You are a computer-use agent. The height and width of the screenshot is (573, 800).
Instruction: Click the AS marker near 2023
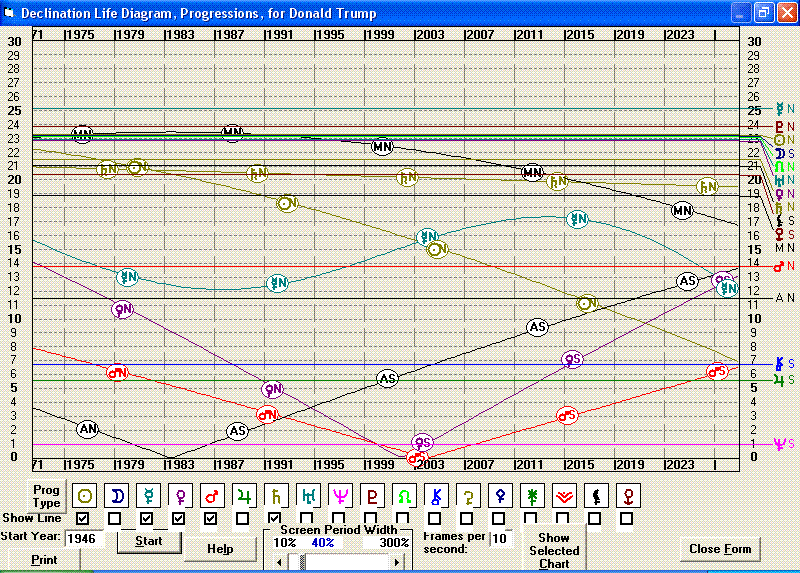click(687, 281)
